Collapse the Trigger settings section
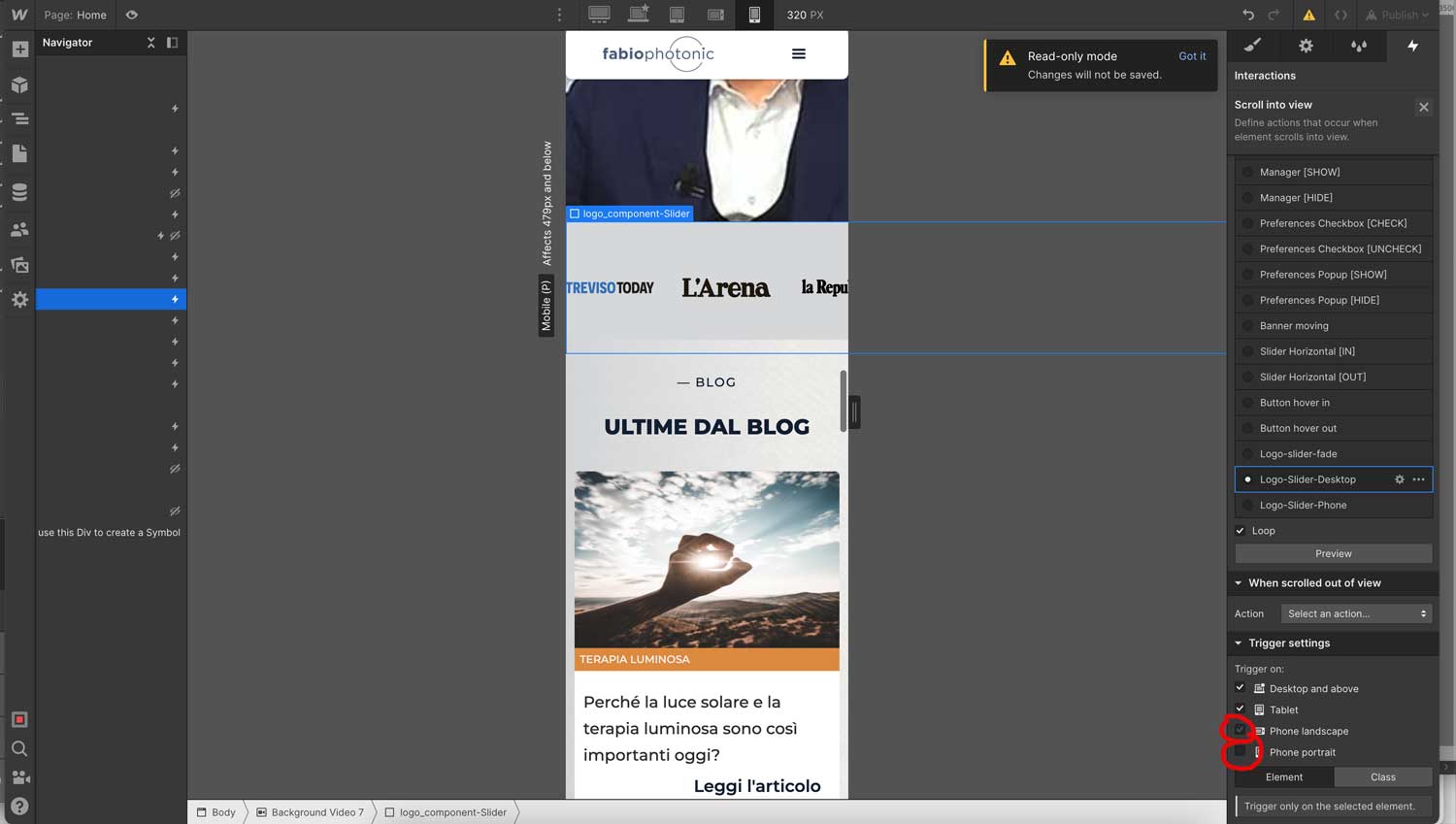Screen dimensions: 1456x824 coord(1239,643)
